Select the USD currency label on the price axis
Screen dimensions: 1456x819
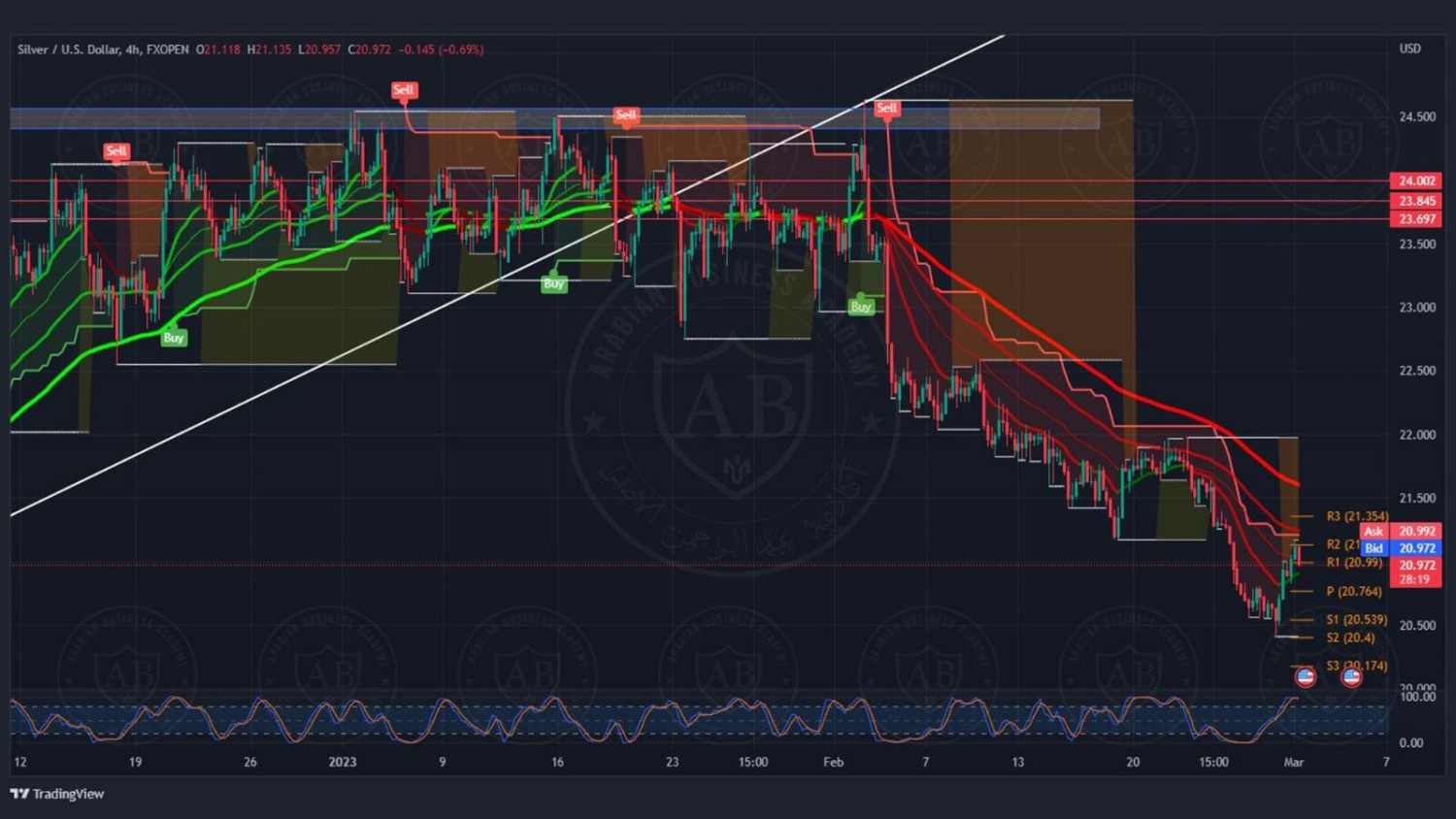click(x=1409, y=49)
